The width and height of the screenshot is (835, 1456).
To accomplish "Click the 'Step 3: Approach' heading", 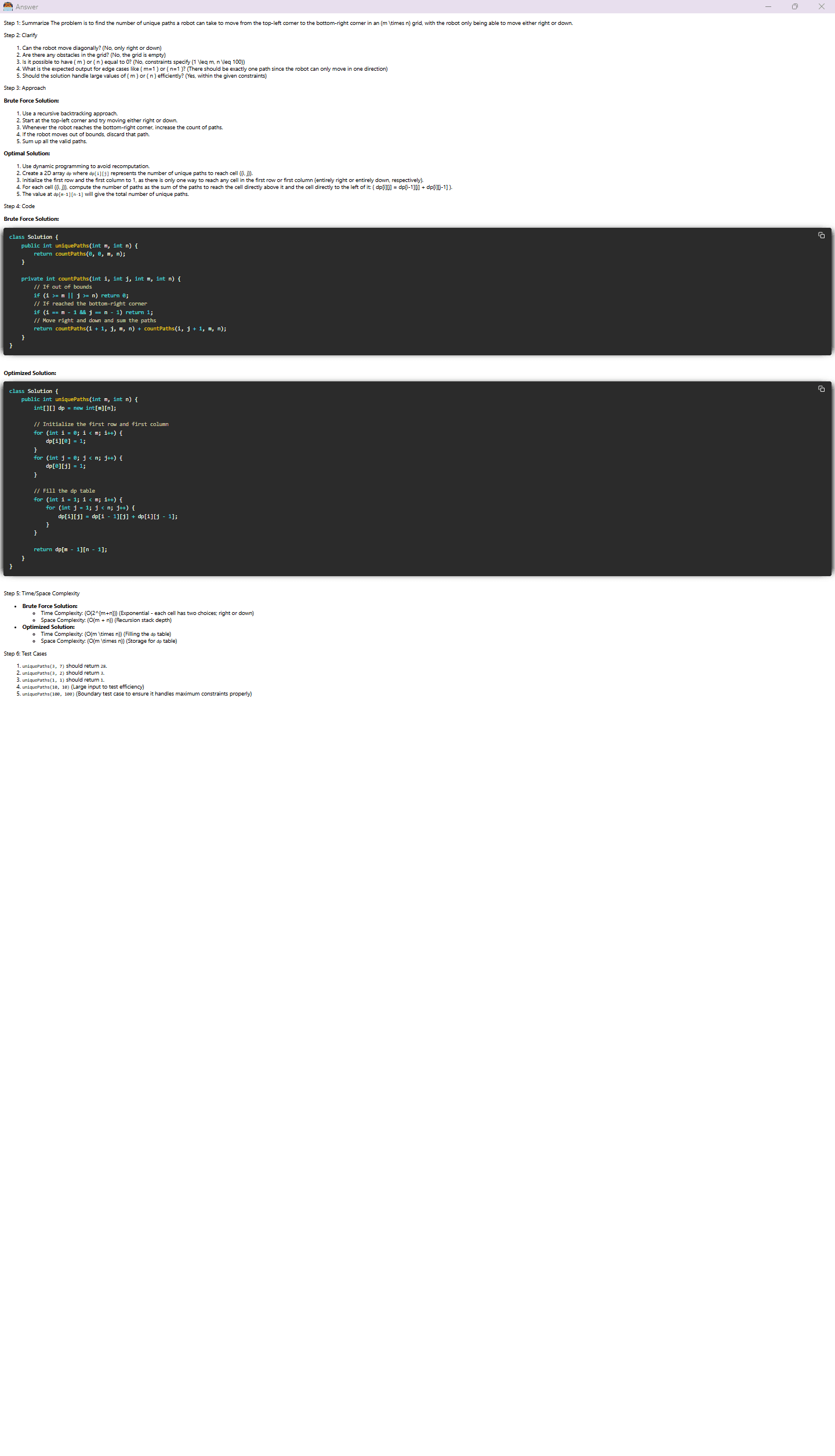I will (25, 88).
